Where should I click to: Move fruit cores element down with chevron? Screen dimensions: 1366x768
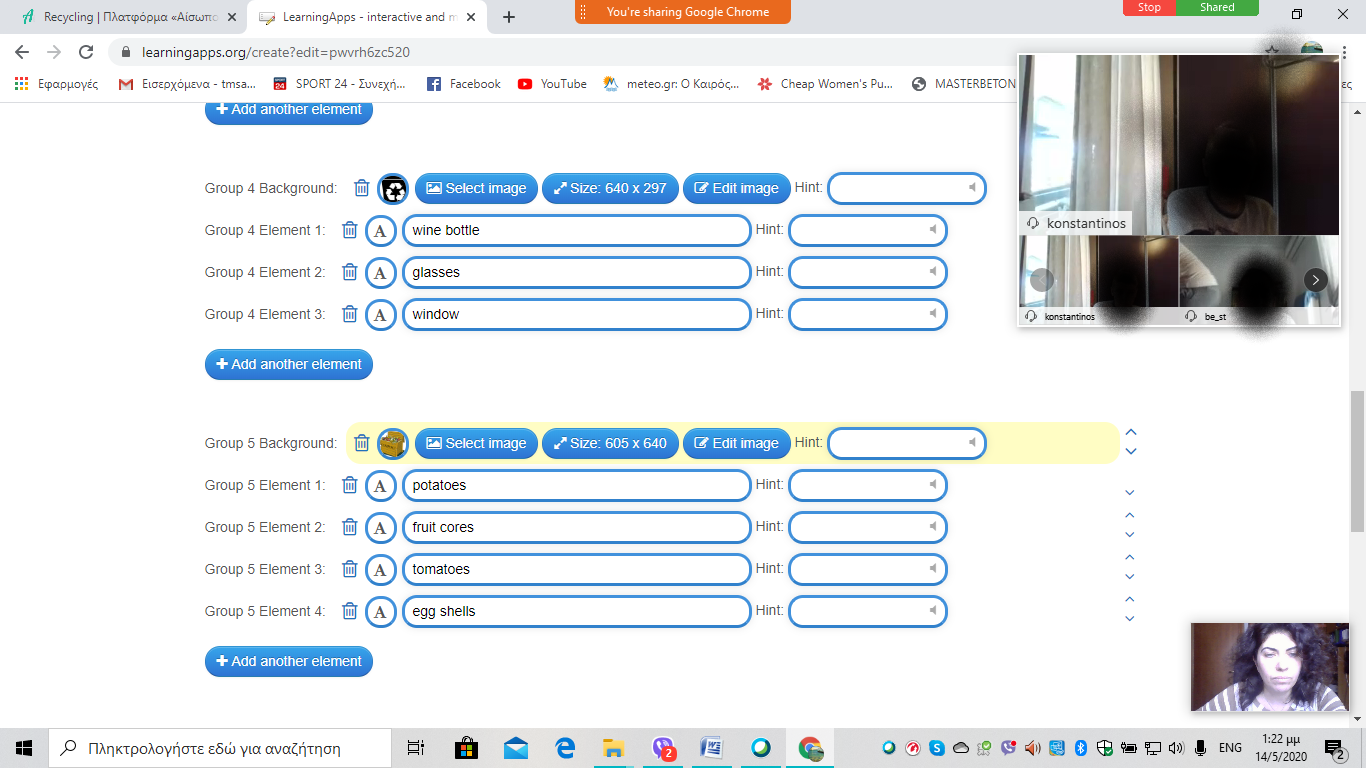(x=1130, y=535)
